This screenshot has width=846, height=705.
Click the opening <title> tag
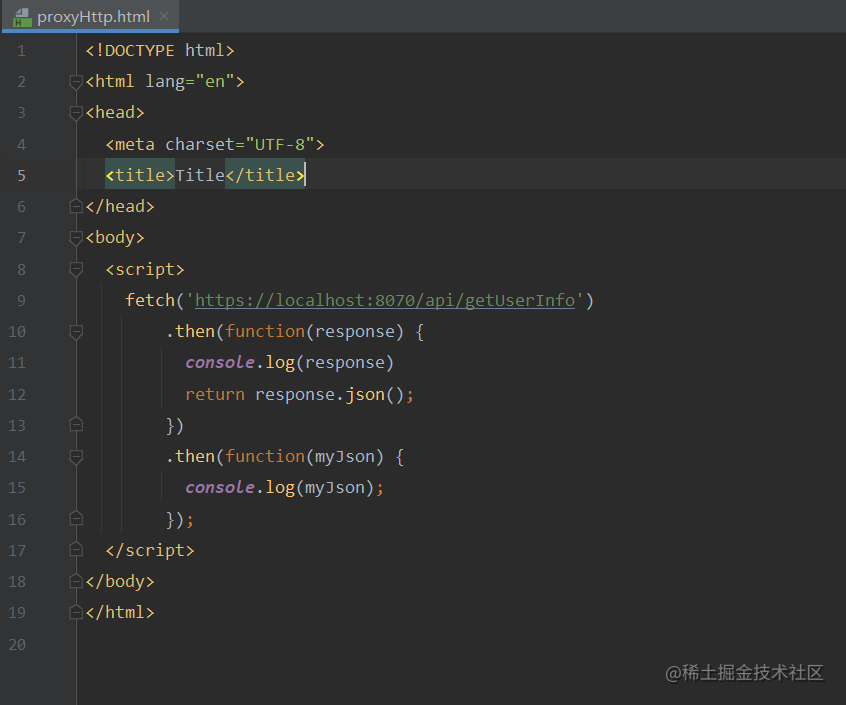[140, 175]
